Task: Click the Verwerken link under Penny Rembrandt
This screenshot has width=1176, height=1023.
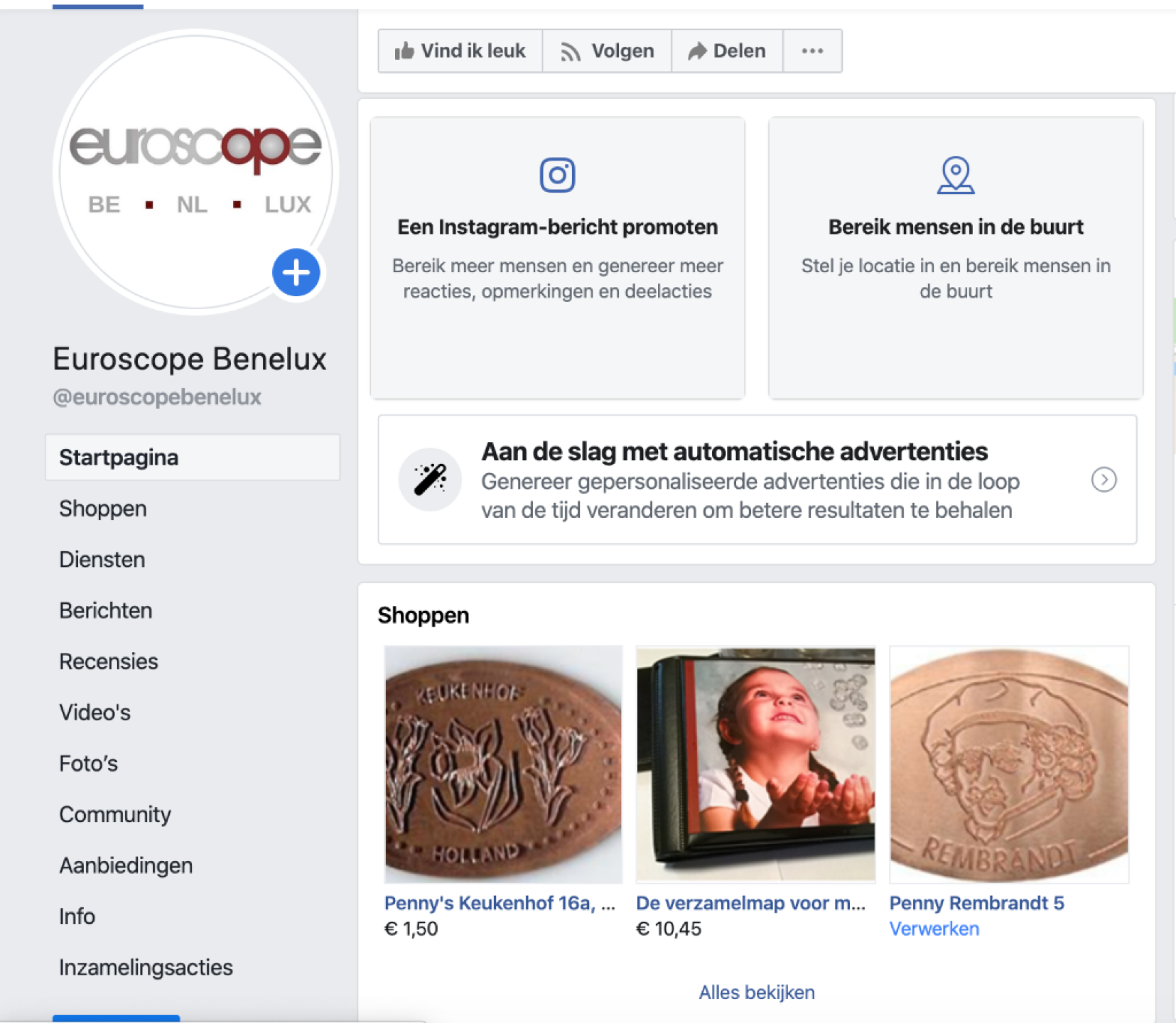Action: pyautogui.click(x=934, y=929)
